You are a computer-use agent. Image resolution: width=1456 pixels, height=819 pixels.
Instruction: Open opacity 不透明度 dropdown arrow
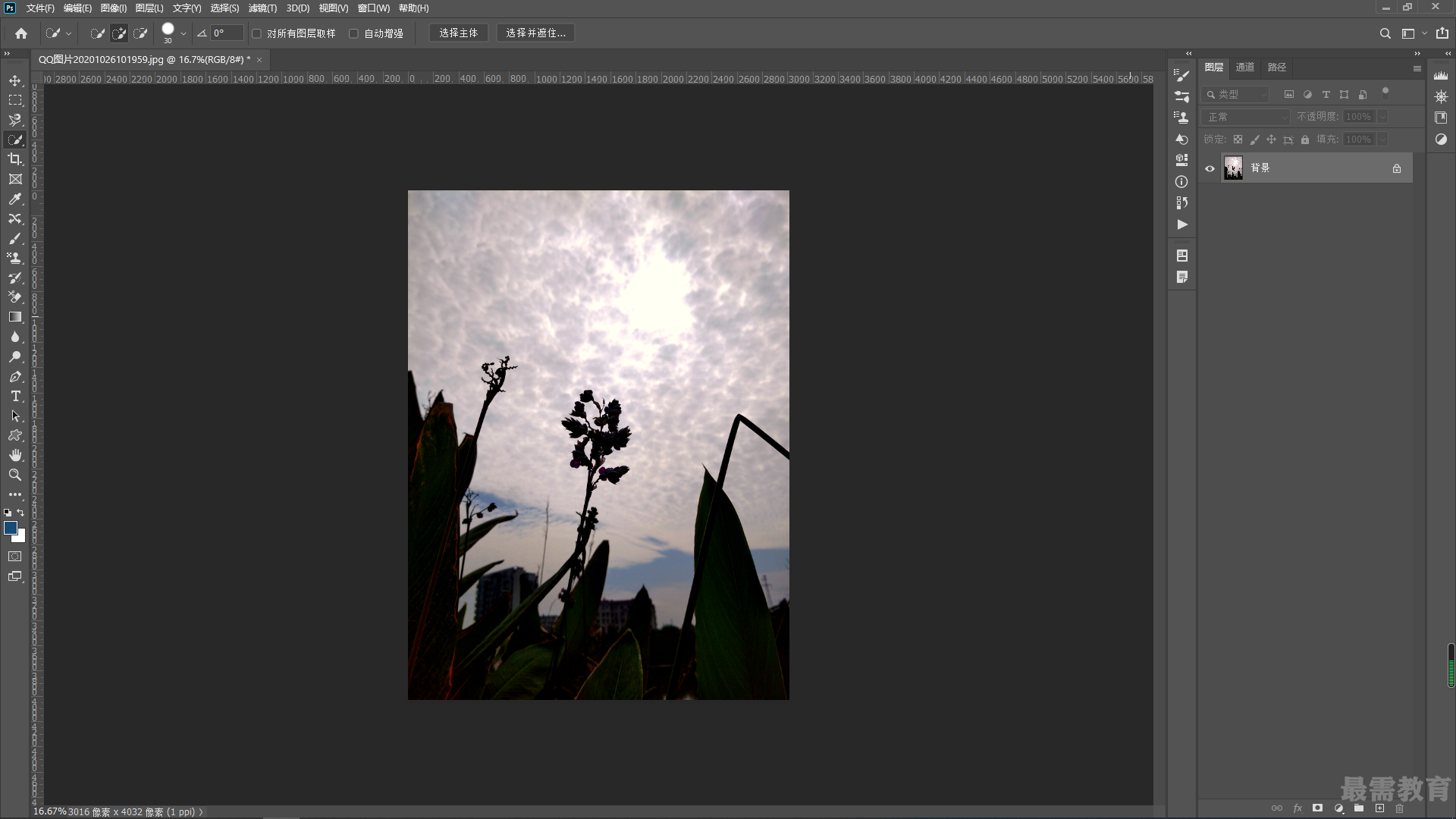coord(1383,117)
